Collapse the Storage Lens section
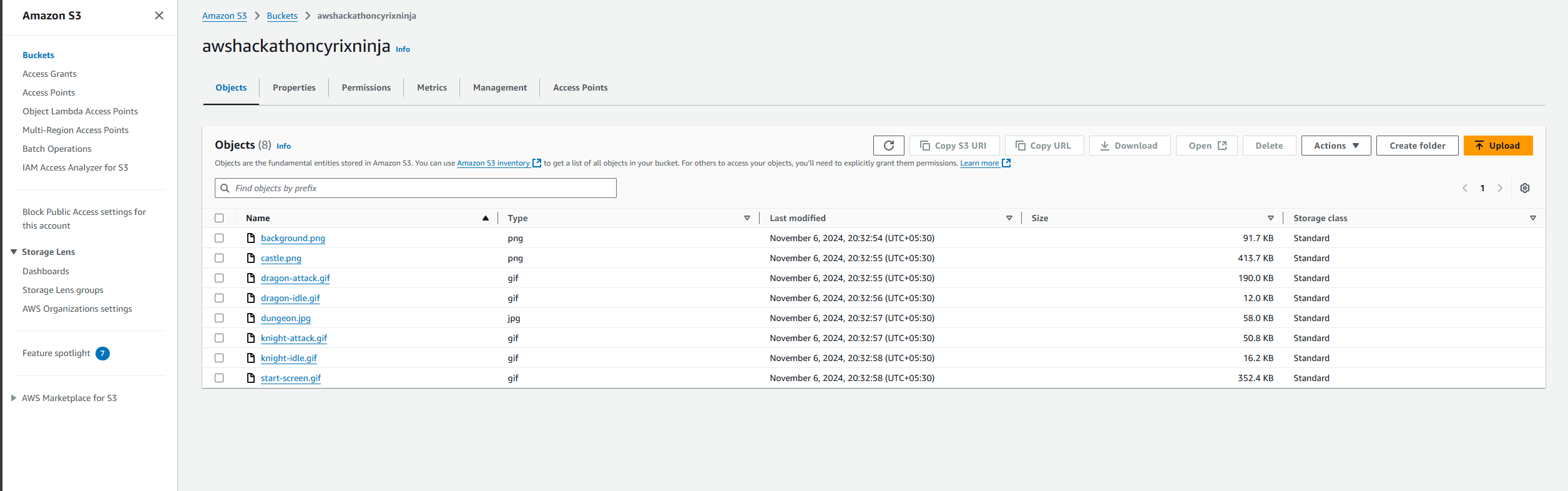 14,252
